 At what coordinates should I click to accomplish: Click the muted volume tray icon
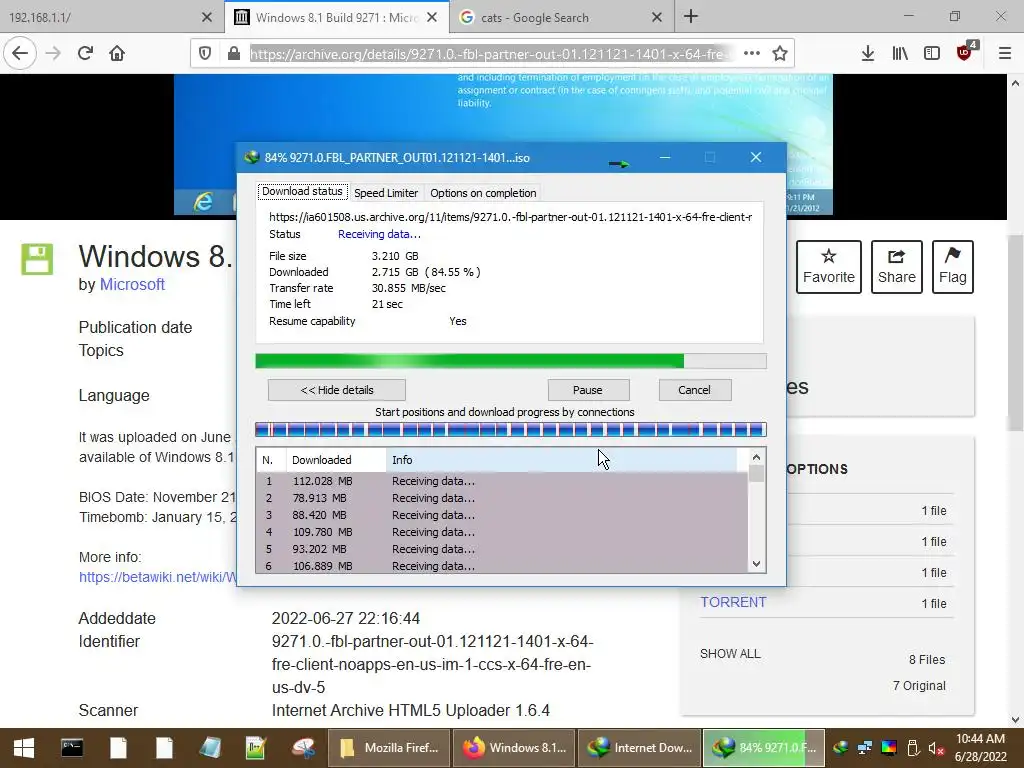coord(936,748)
